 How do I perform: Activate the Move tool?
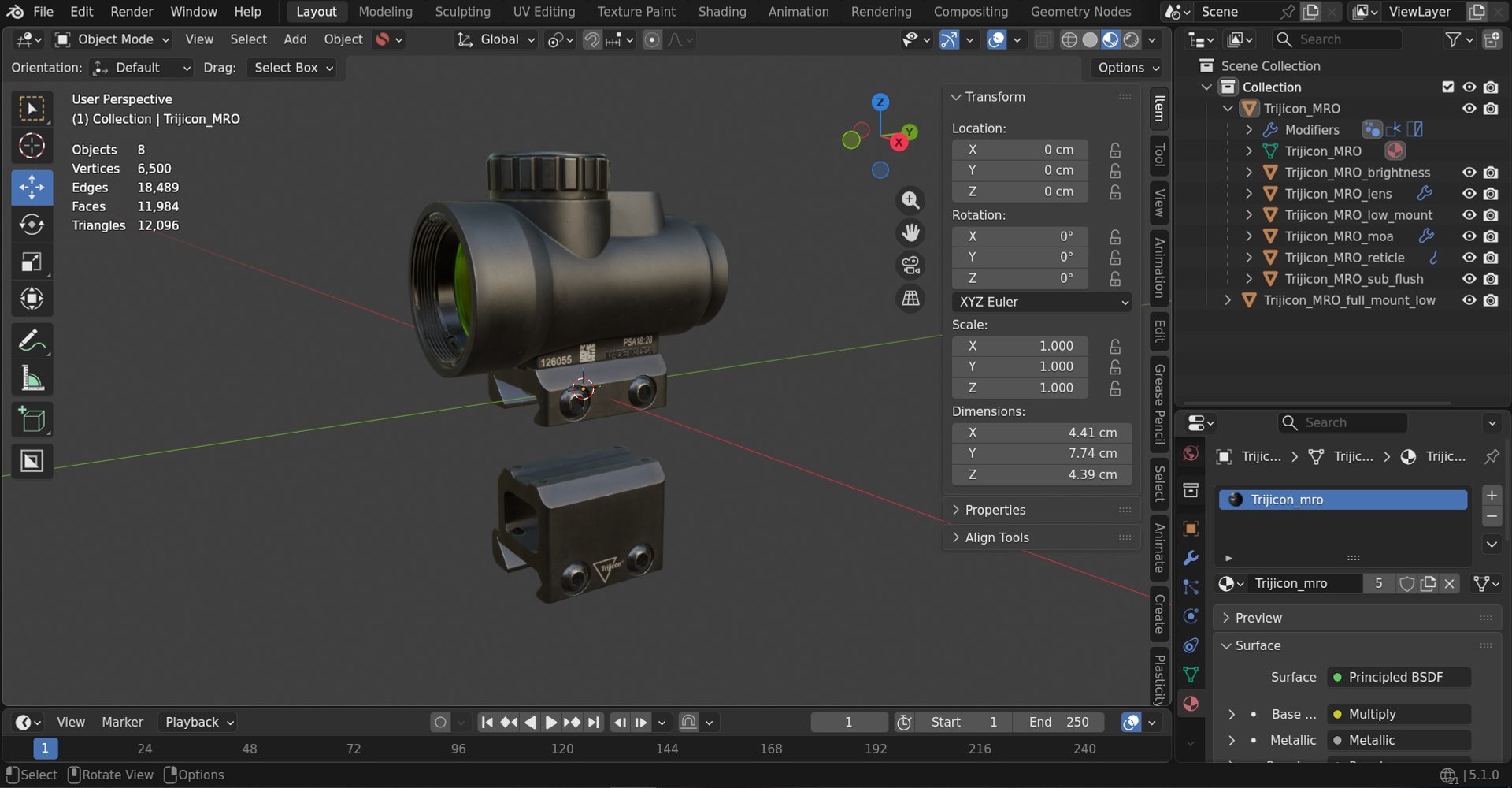pos(31,188)
